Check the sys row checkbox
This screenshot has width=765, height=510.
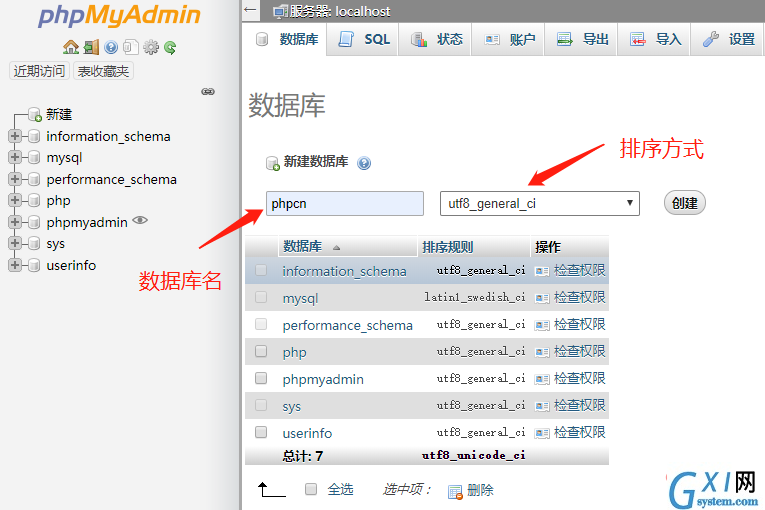(x=261, y=405)
